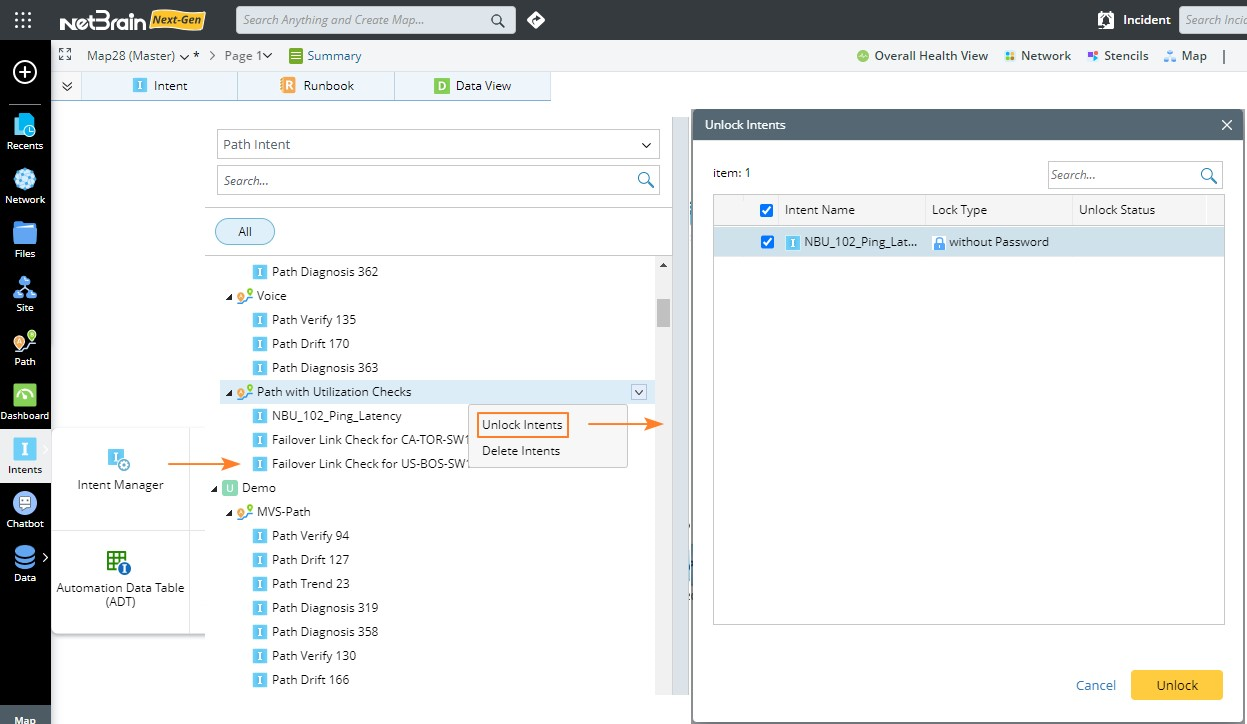
Task: Collapse the Voice tree node
Action: click(229, 296)
